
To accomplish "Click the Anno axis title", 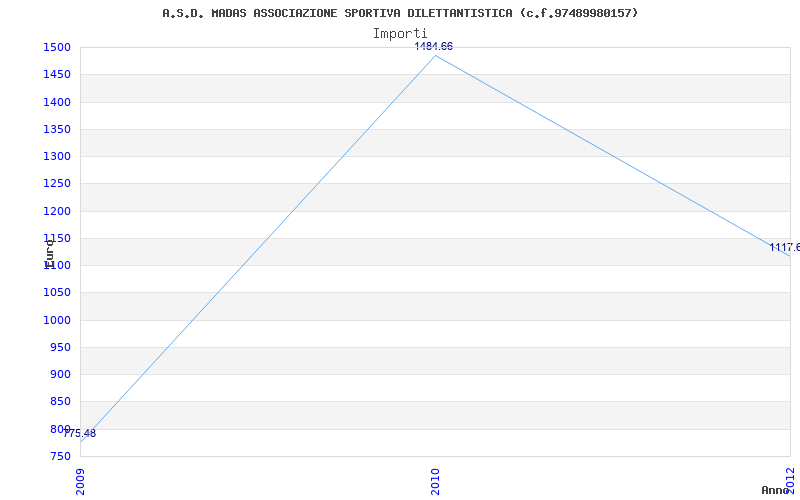I will coord(776,490).
